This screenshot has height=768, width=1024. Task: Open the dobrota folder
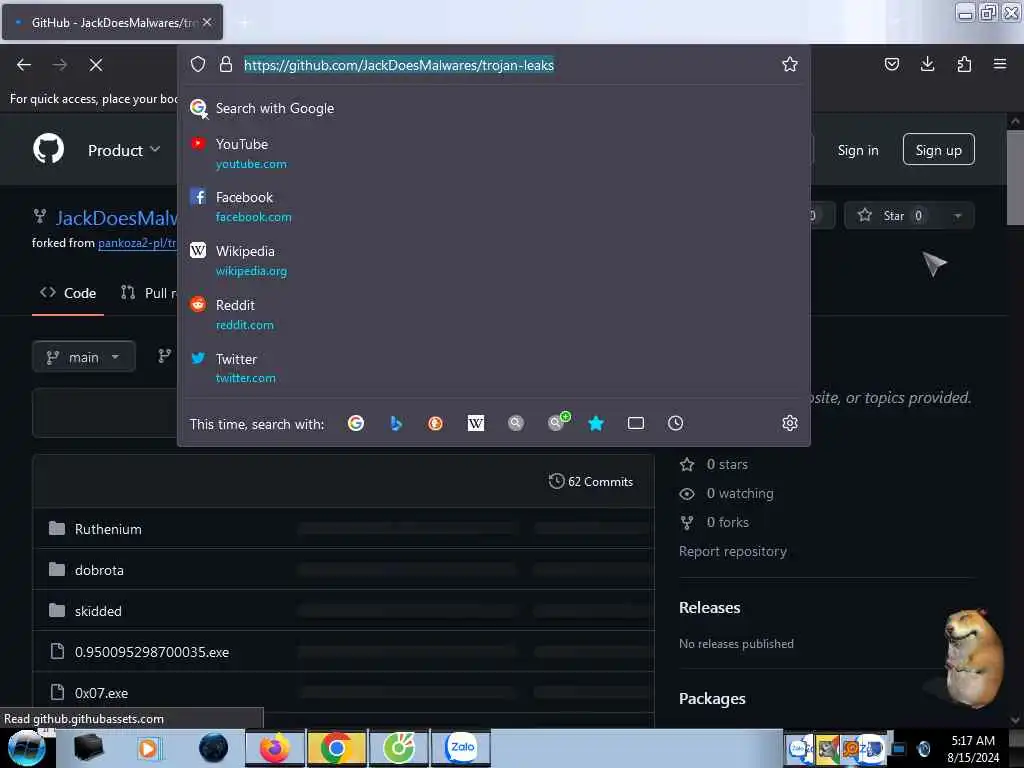99,570
